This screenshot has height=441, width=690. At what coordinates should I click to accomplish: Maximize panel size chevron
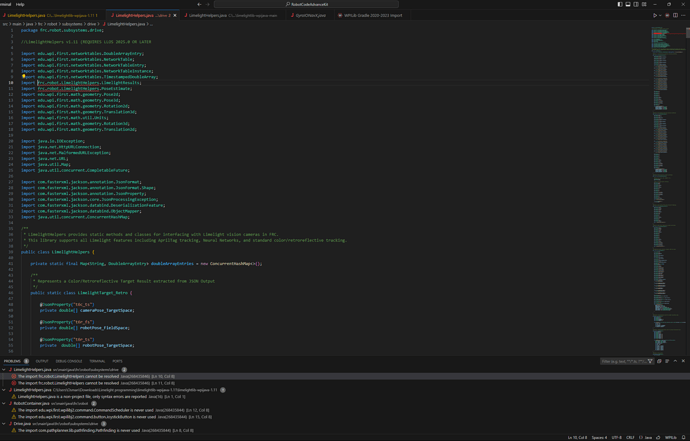click(x=675, y=361)
